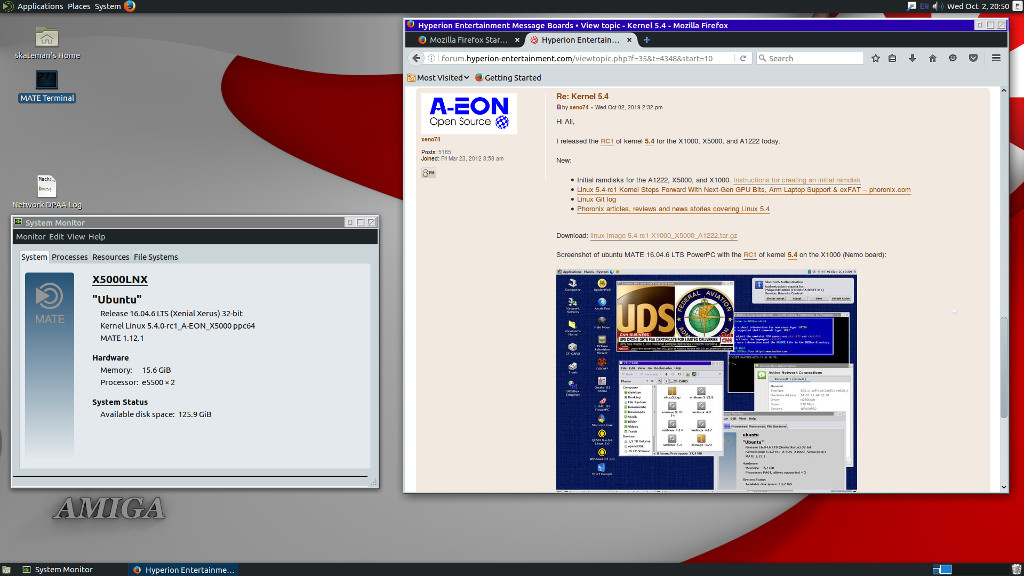Open the Re: Kernel 5.4 post title

582,96
